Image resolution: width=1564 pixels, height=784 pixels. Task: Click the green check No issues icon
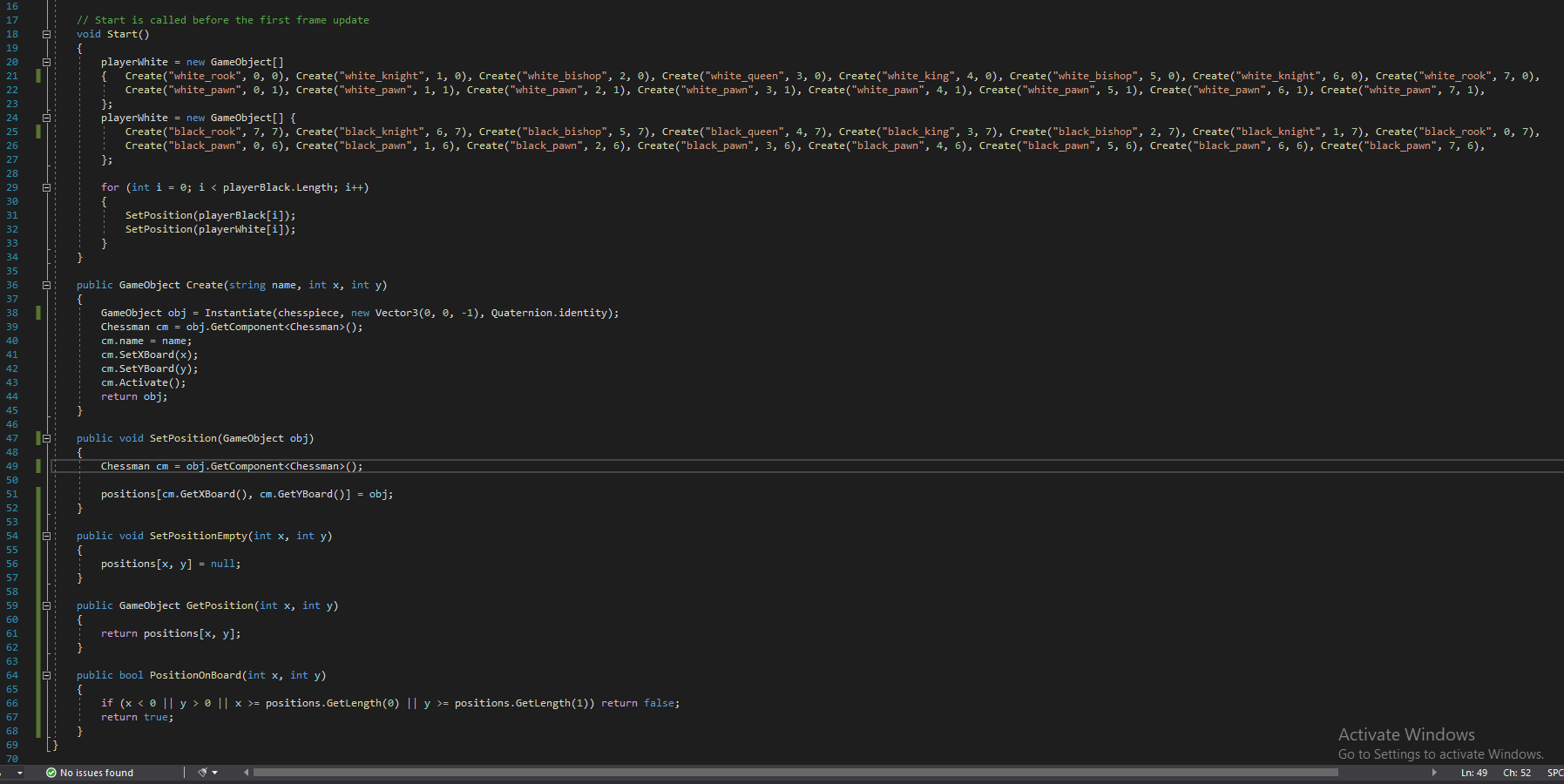click(51, 773)
